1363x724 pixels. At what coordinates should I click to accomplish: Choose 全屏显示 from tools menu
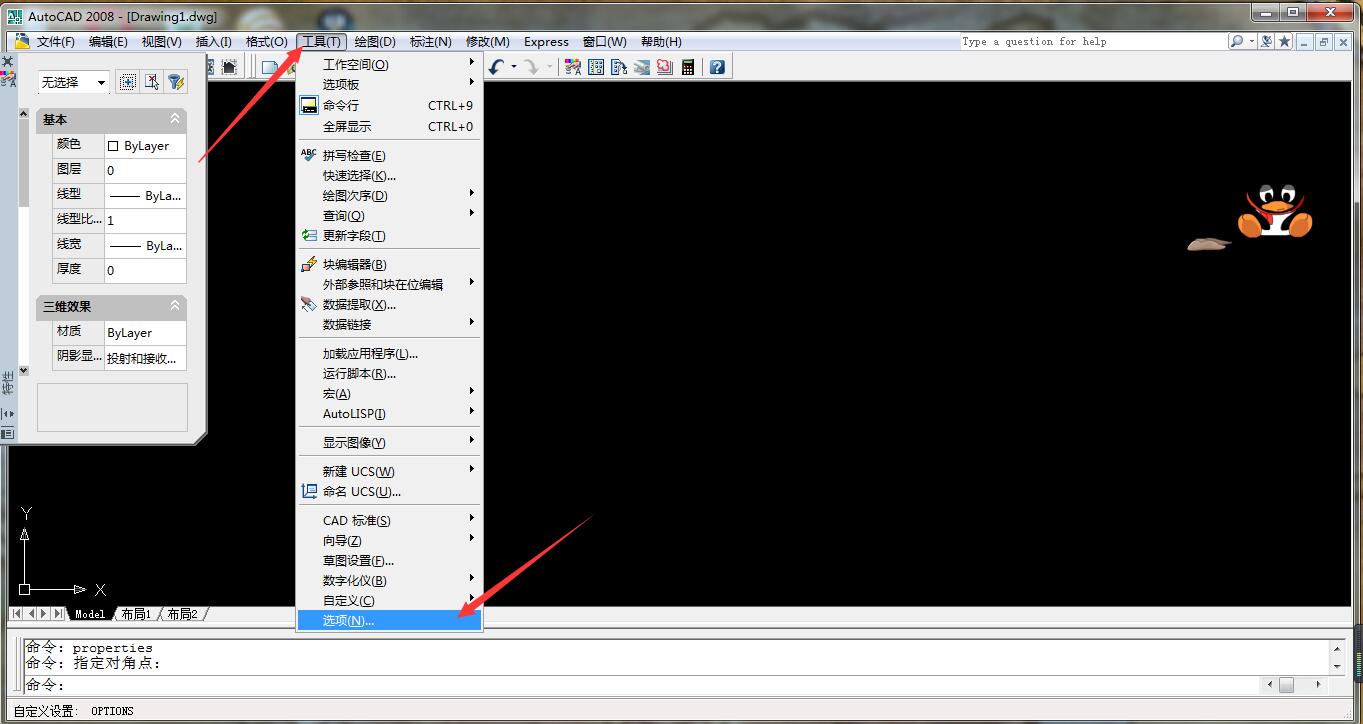390,127
